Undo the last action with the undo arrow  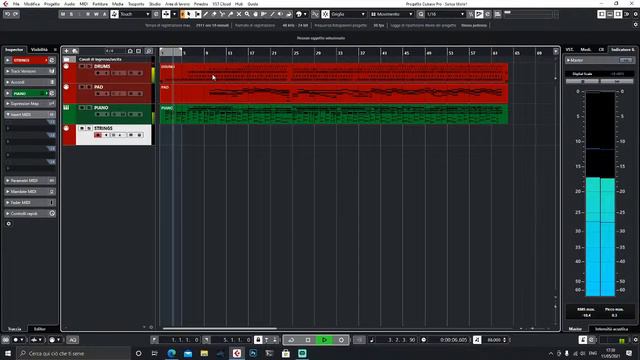[7, 14]
